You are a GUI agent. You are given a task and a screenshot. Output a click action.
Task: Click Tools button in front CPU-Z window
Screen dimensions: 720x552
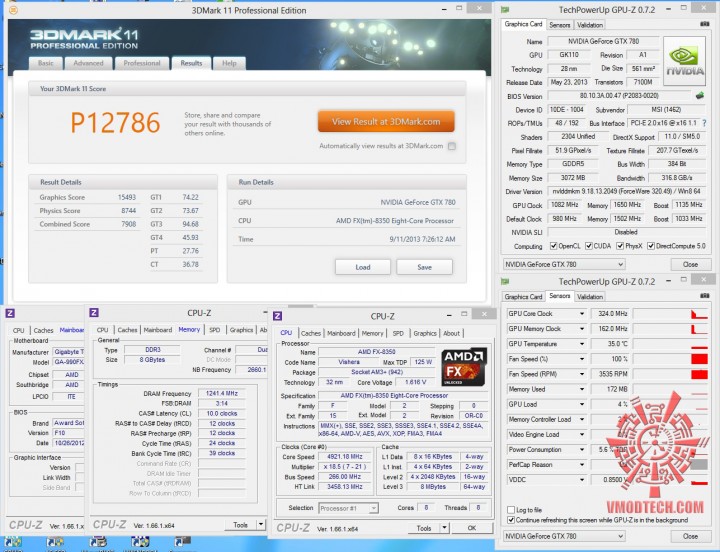pos(424,528)
